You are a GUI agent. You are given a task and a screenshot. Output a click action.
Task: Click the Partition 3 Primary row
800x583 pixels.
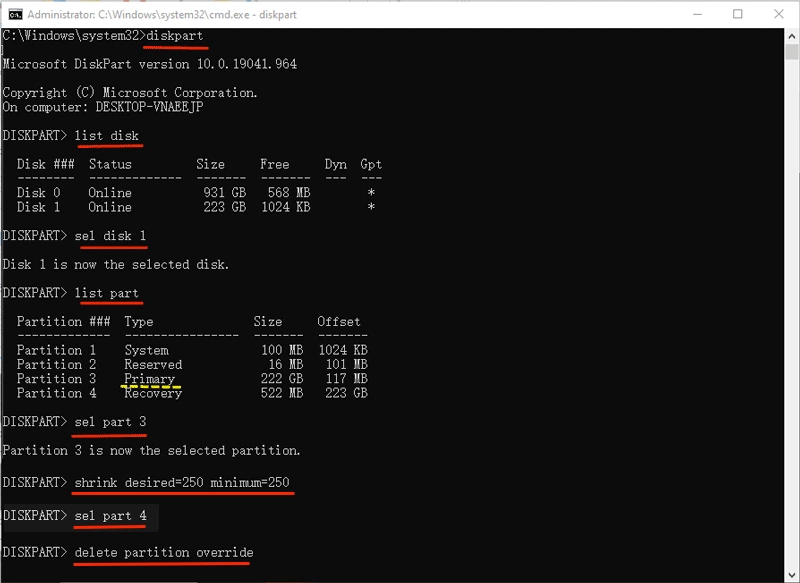point(192,379)
